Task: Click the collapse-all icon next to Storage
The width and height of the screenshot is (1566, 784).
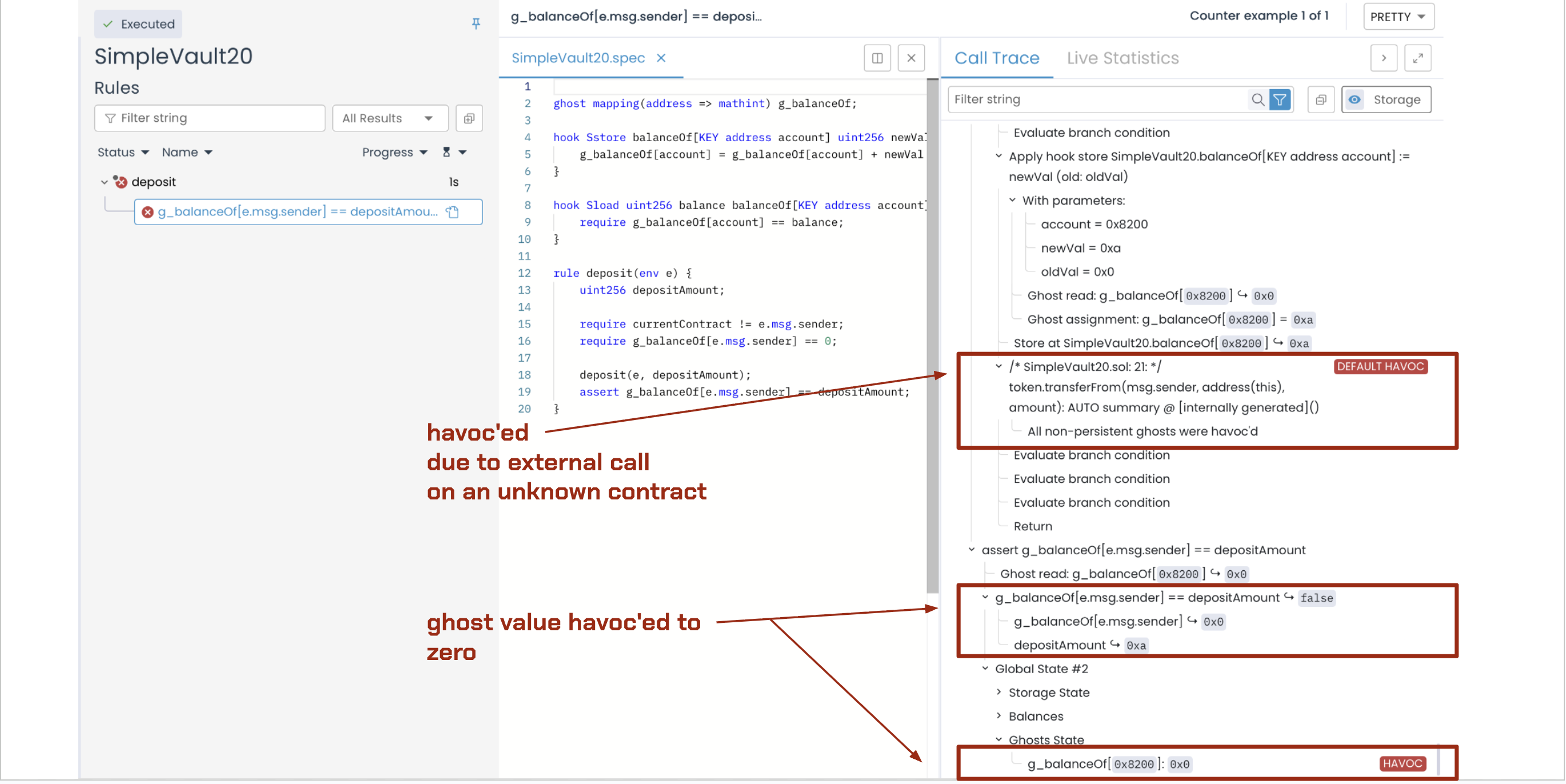Action: click(1321, 99)
